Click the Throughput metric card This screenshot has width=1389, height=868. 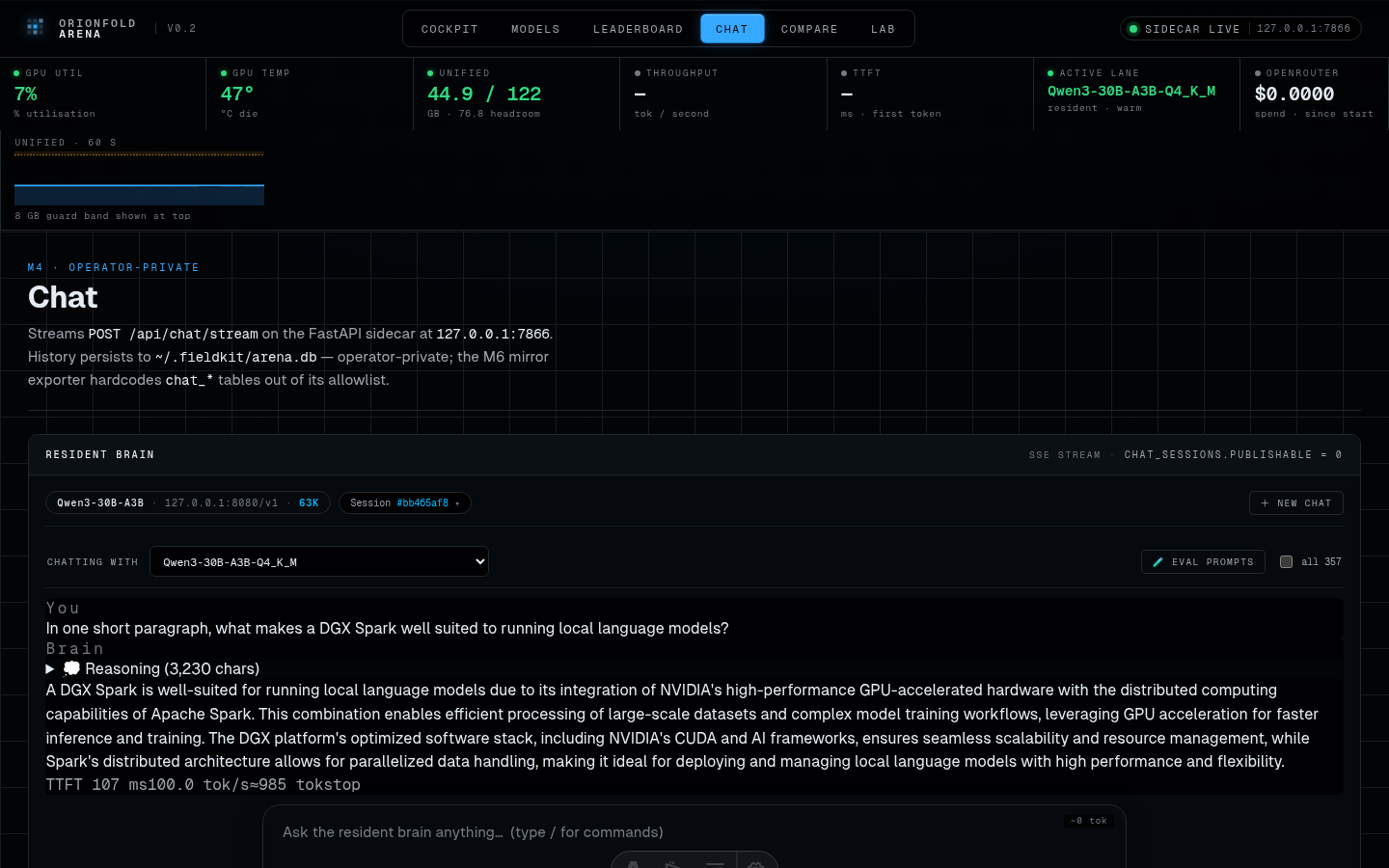723,94
